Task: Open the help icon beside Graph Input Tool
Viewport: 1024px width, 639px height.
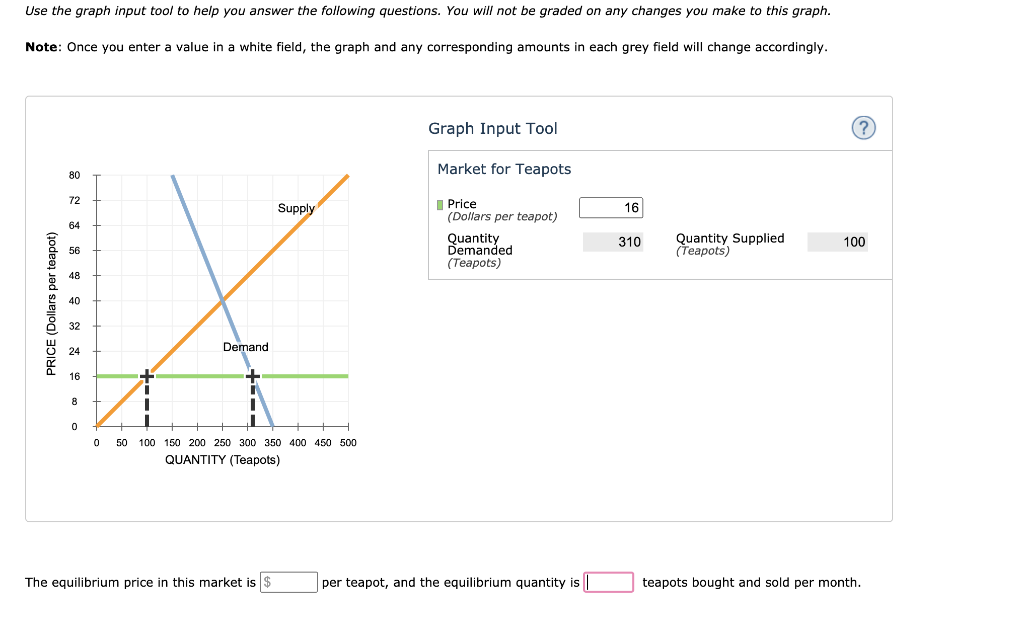Action: pyautogui.click(x=864, y=128)
